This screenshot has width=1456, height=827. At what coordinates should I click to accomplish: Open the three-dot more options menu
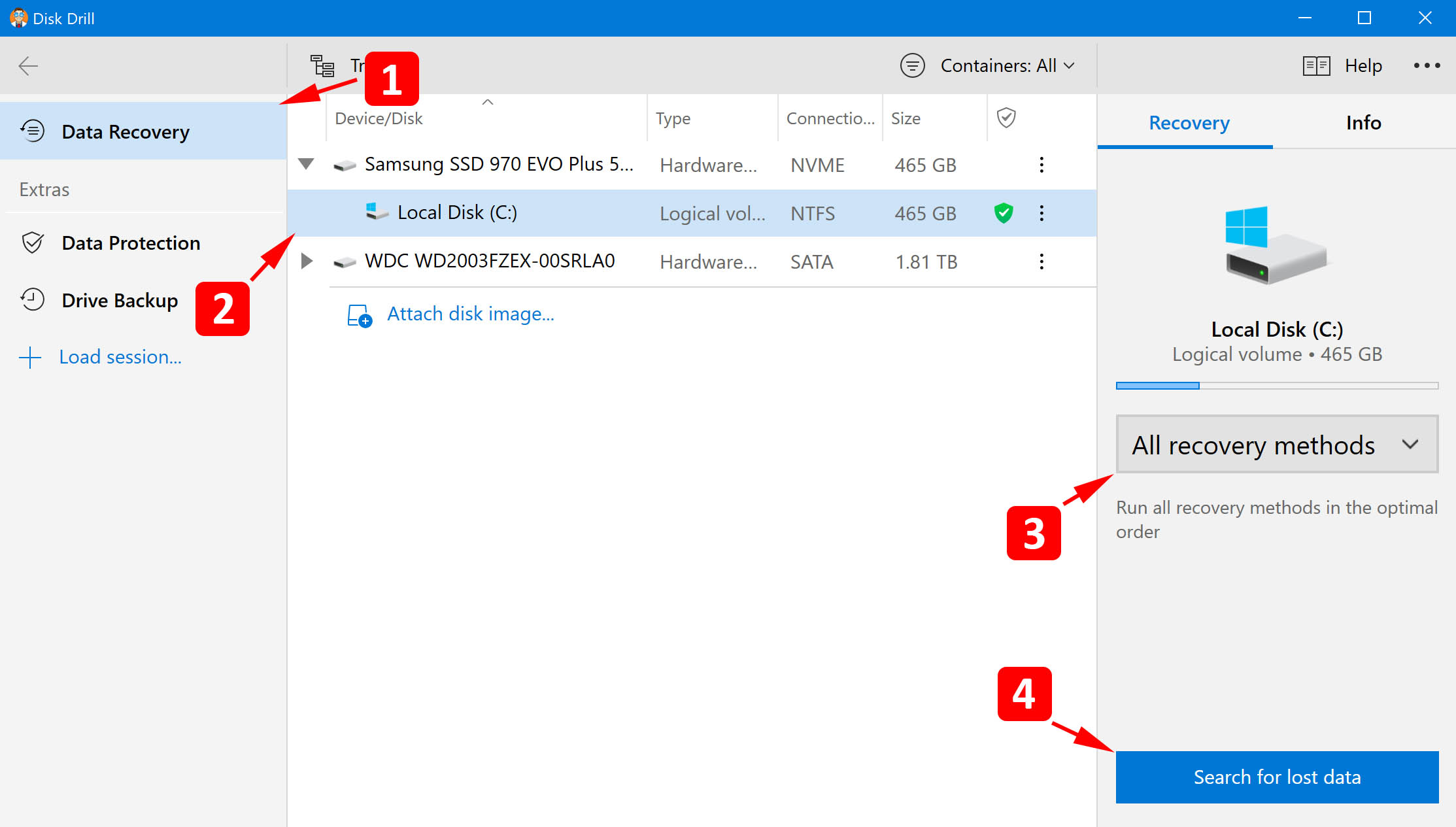click(1427, 65)
